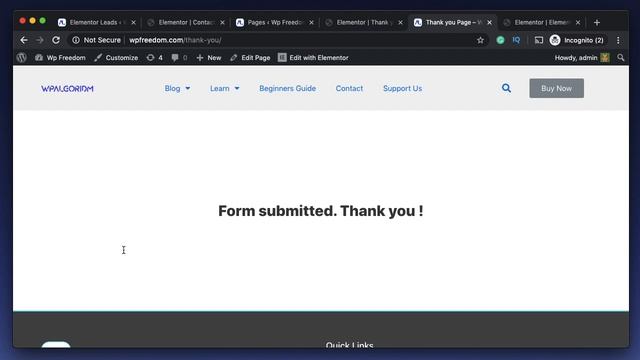Open the Chrome three-dot menu
This screenshot has width=640, height=360.
coord(618,40)
